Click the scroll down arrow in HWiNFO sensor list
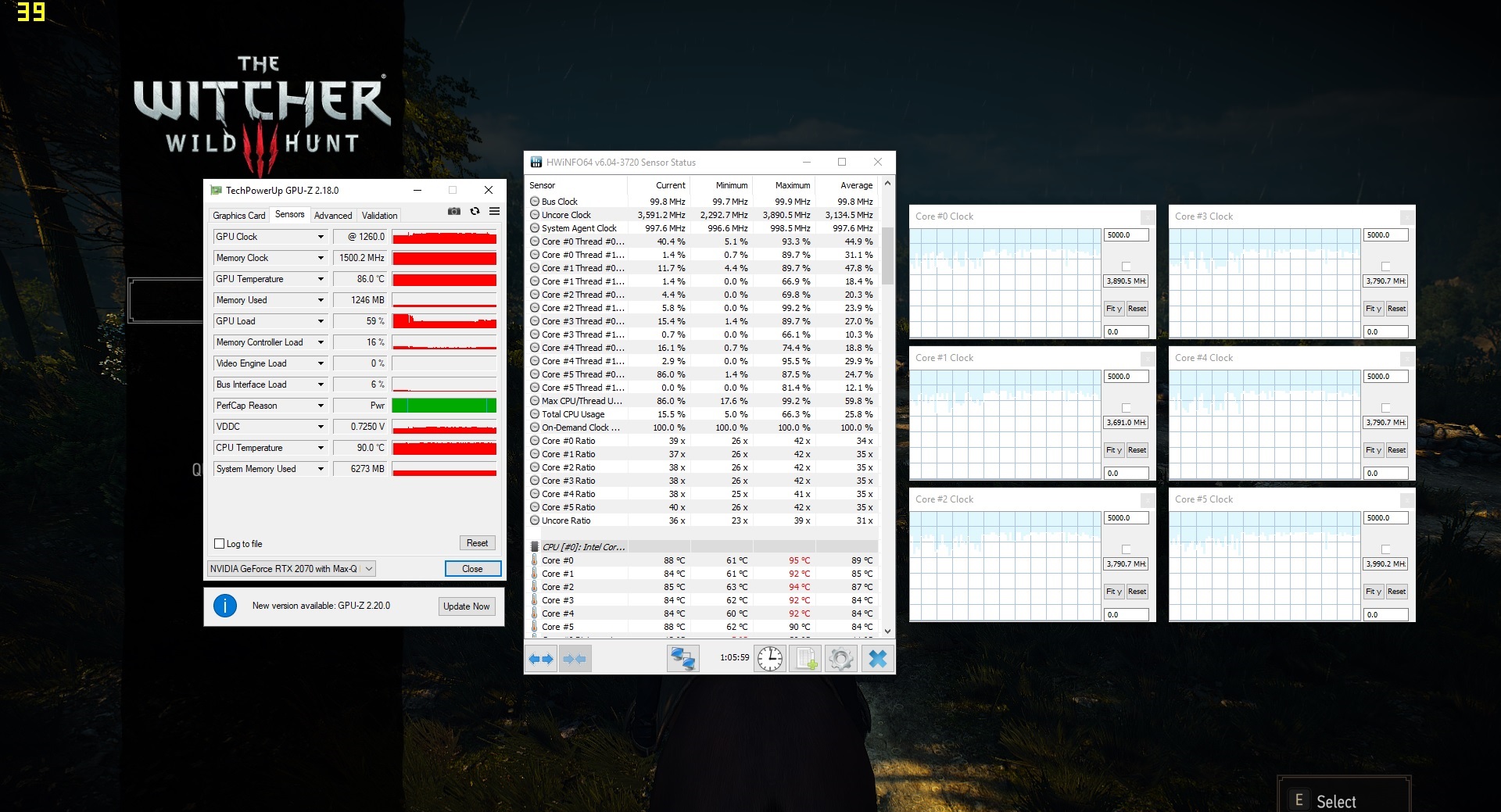Screen dimensions: 1501x812 tap(887, 631)
